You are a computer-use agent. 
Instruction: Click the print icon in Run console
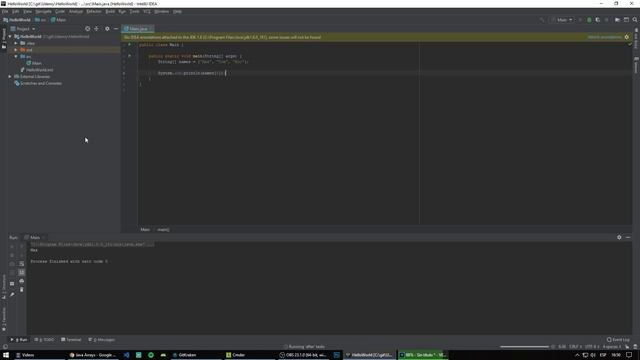[x=22, y=281]
